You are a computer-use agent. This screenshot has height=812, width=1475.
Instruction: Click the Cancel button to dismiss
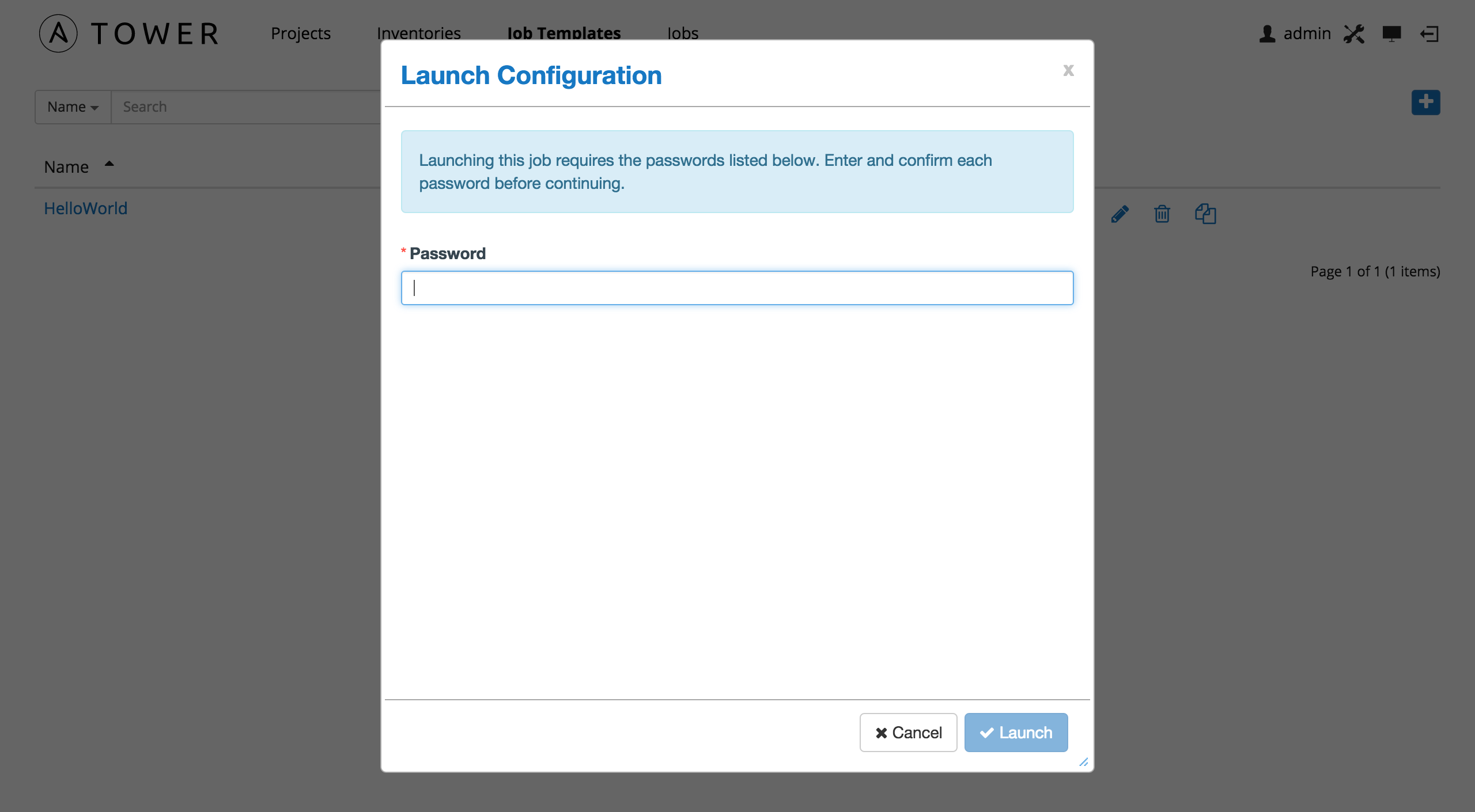(908, 732)
